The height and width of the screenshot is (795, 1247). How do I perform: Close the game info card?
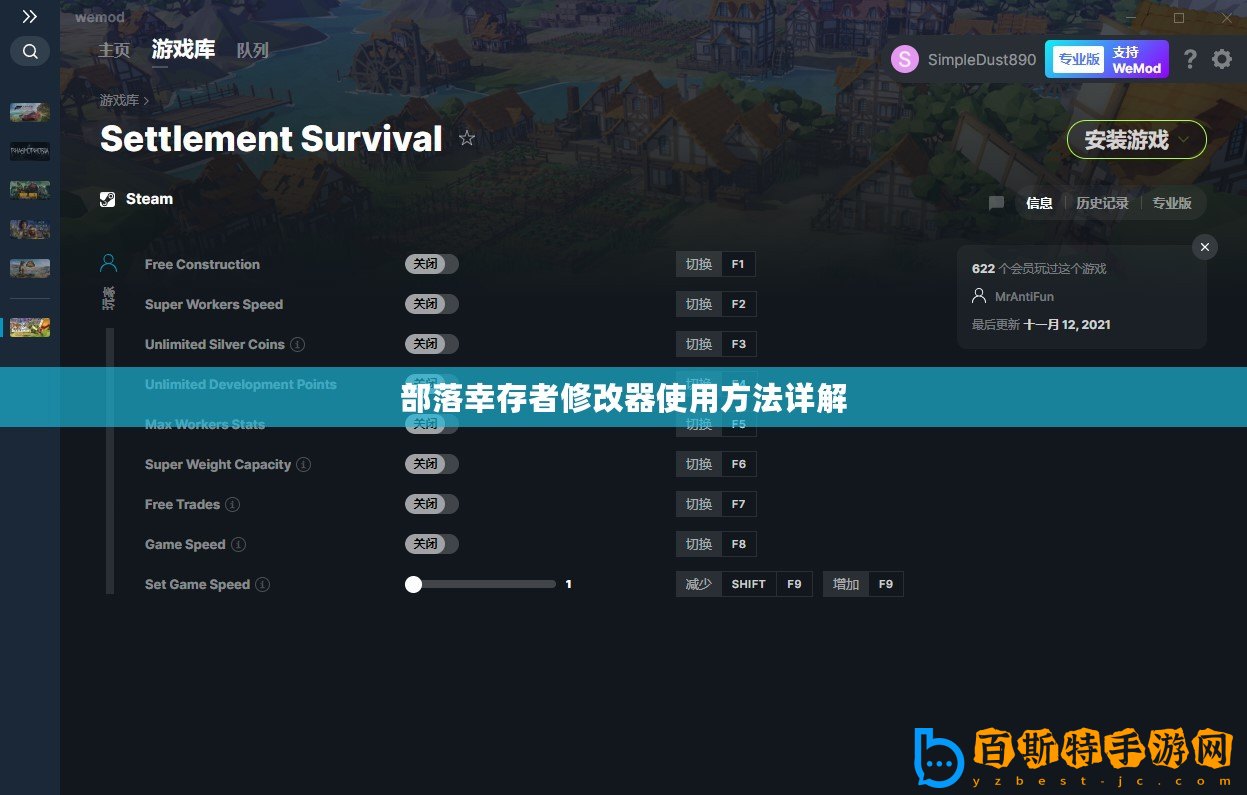point(1205,247)
